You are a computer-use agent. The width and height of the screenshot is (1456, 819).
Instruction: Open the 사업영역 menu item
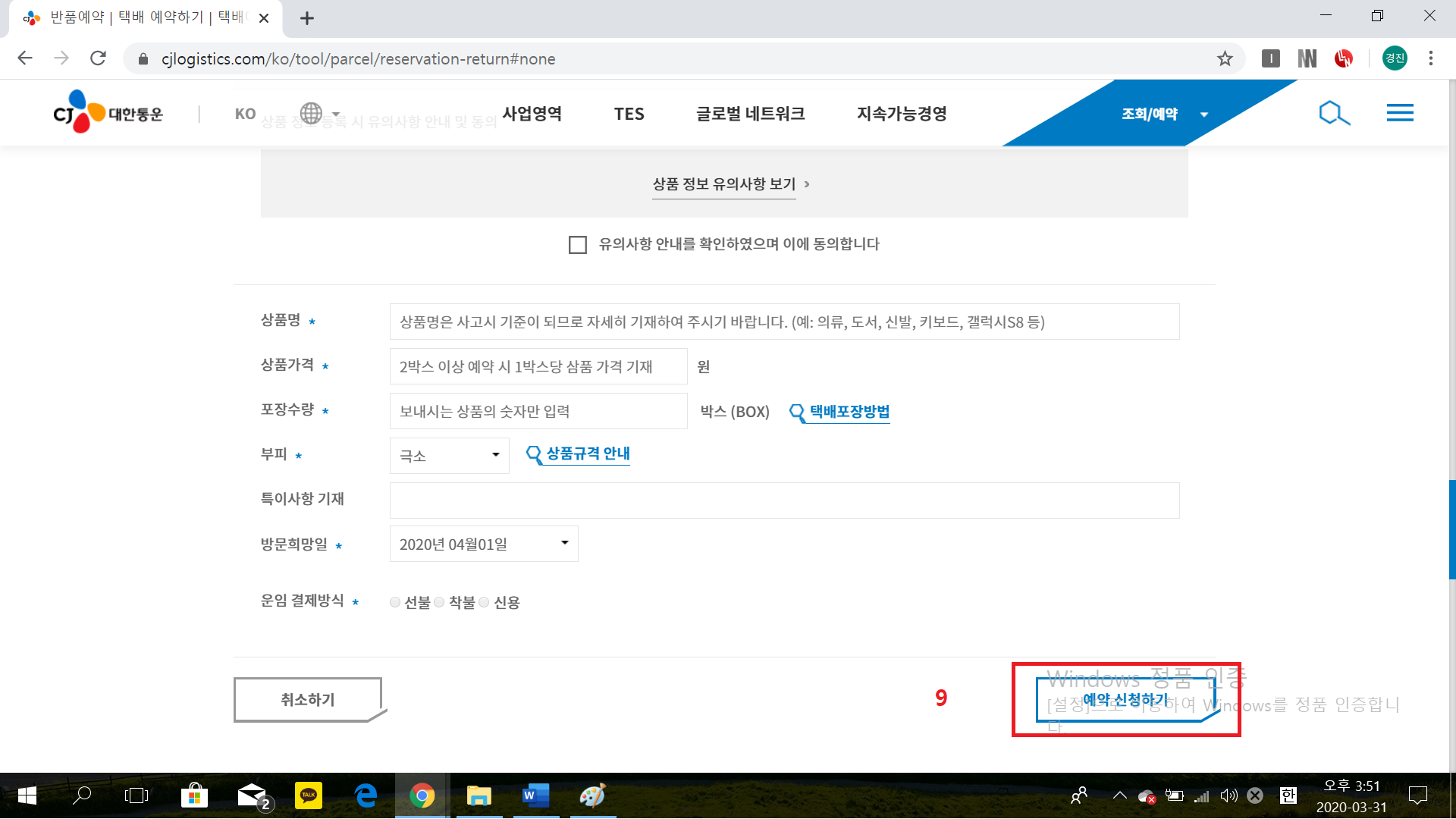[x=532, y=114]
